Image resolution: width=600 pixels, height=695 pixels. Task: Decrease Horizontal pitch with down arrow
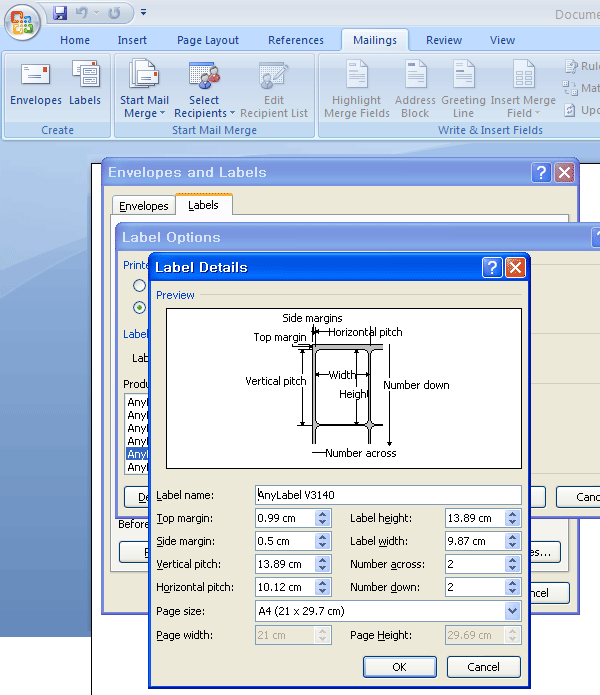(323, 592)
